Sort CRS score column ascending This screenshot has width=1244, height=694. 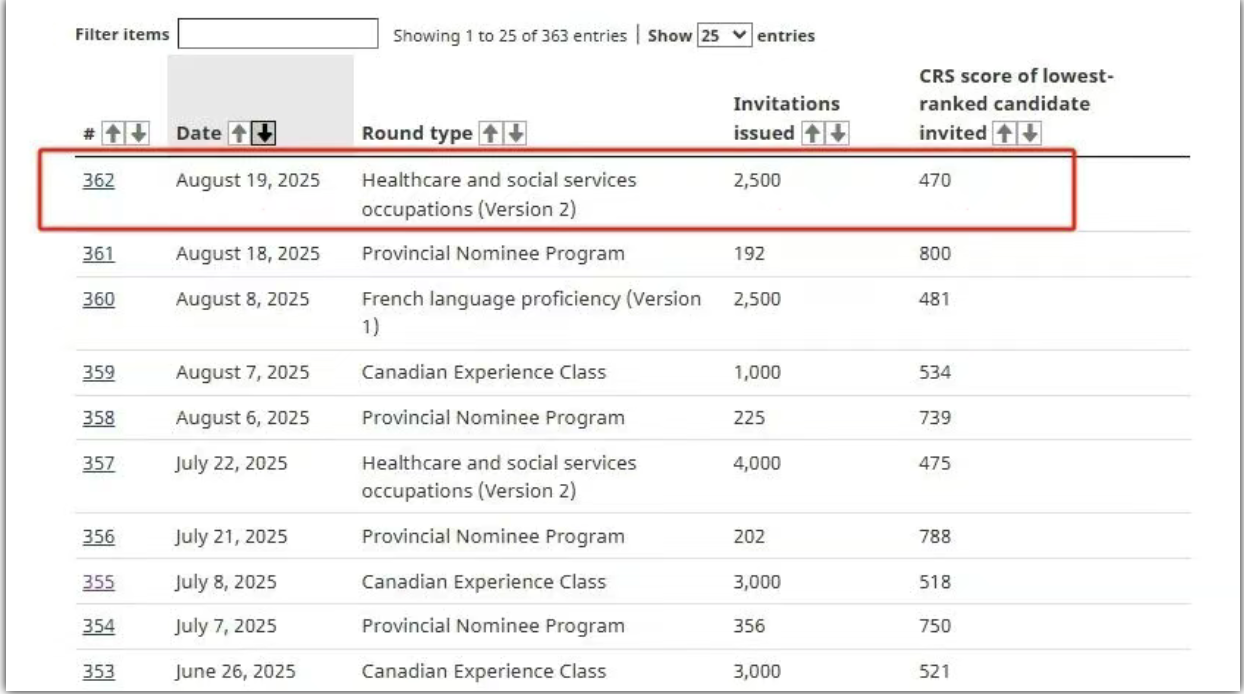pyautogui.click(x=1005, y=133)
